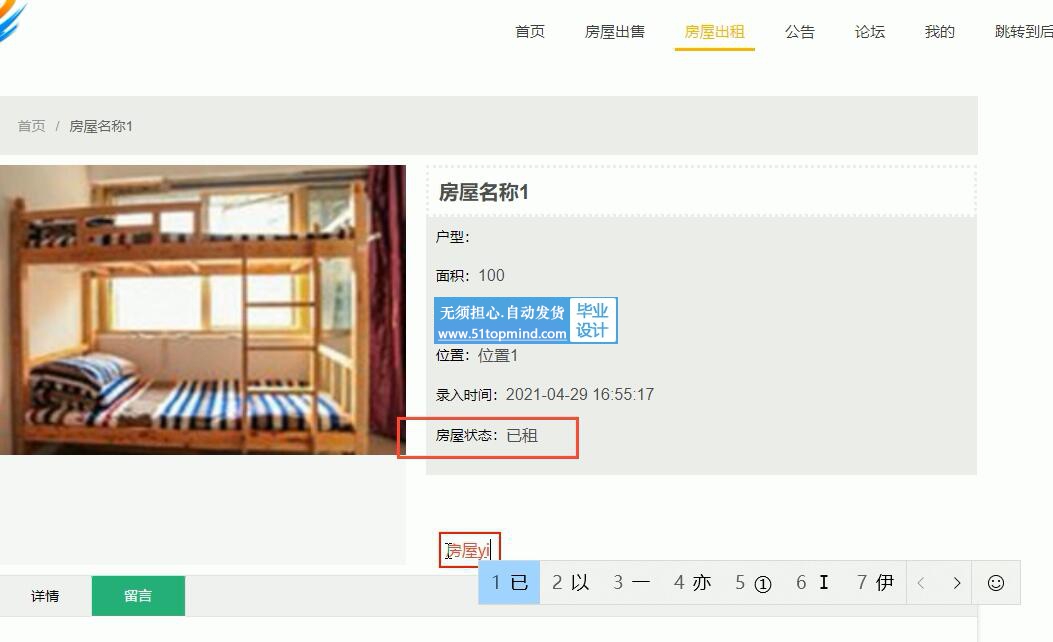Screen dimensions: 1053x642
Task: Open the 我的 navigation item
Action: (940, 32)
